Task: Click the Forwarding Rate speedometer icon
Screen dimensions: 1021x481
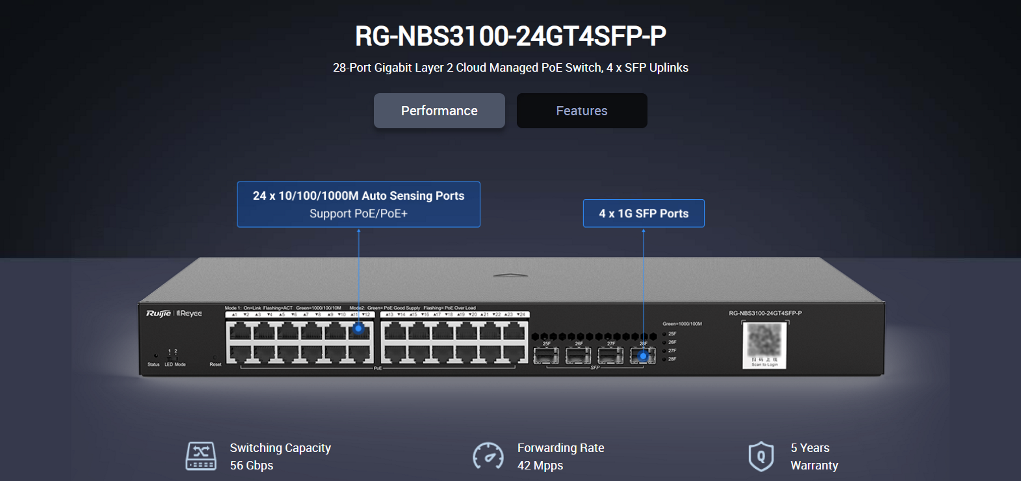Action: point(488,456)
